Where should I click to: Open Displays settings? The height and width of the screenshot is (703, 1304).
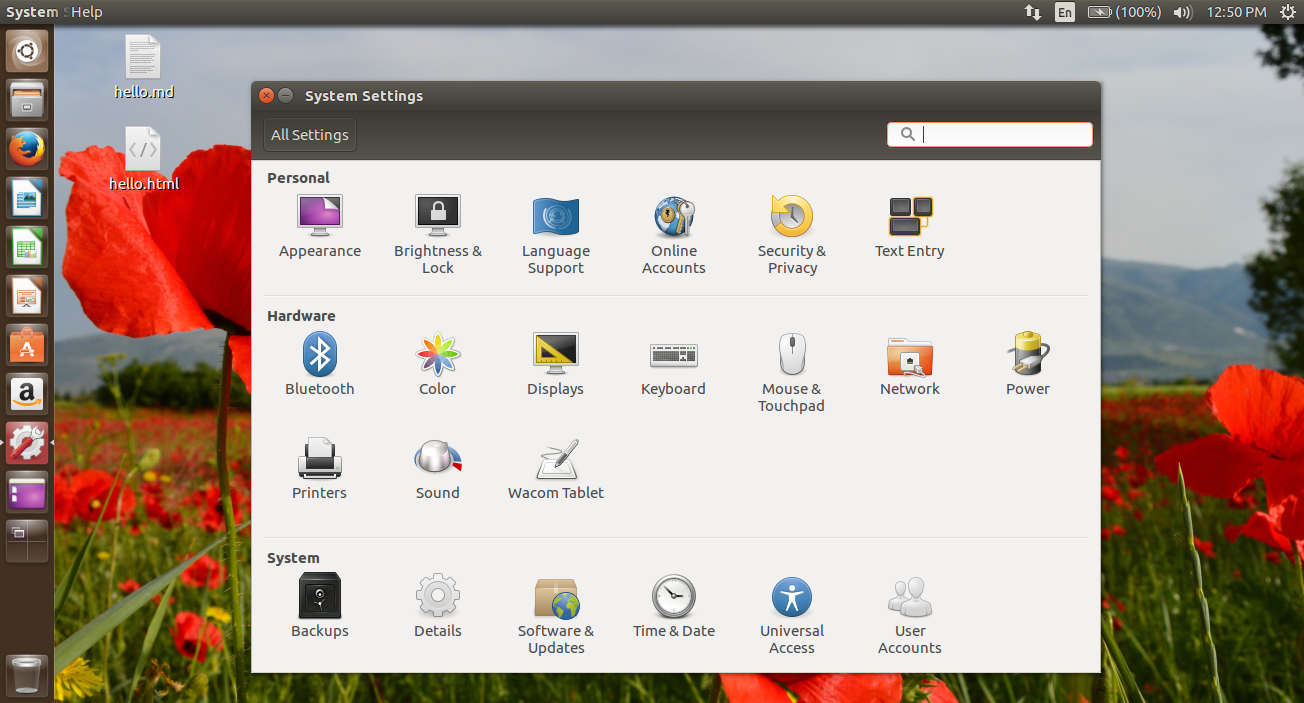(x=556, y=365)
